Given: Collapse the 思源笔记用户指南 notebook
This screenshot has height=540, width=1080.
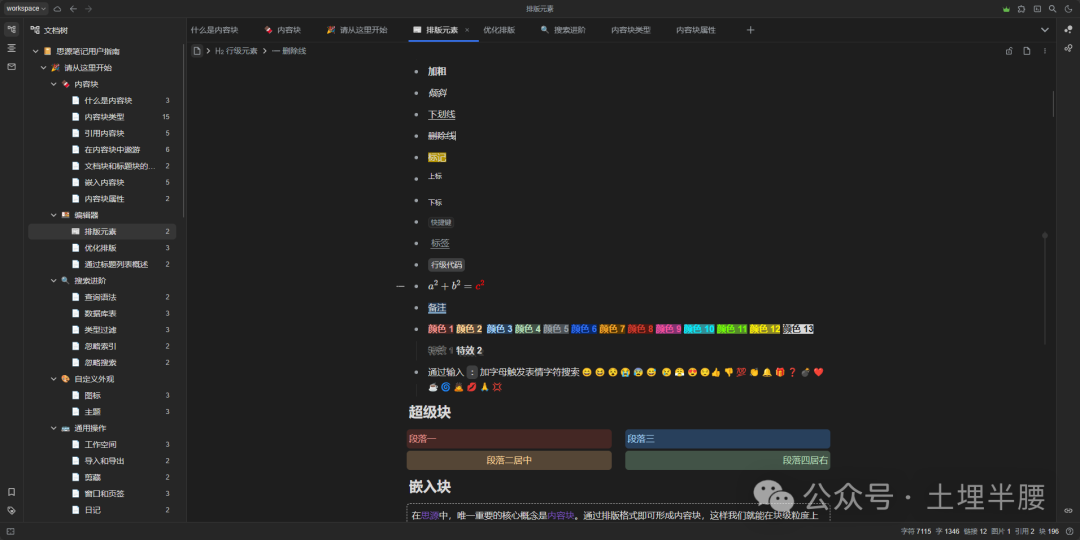Looking at the screenshot, I should (36, 52).
